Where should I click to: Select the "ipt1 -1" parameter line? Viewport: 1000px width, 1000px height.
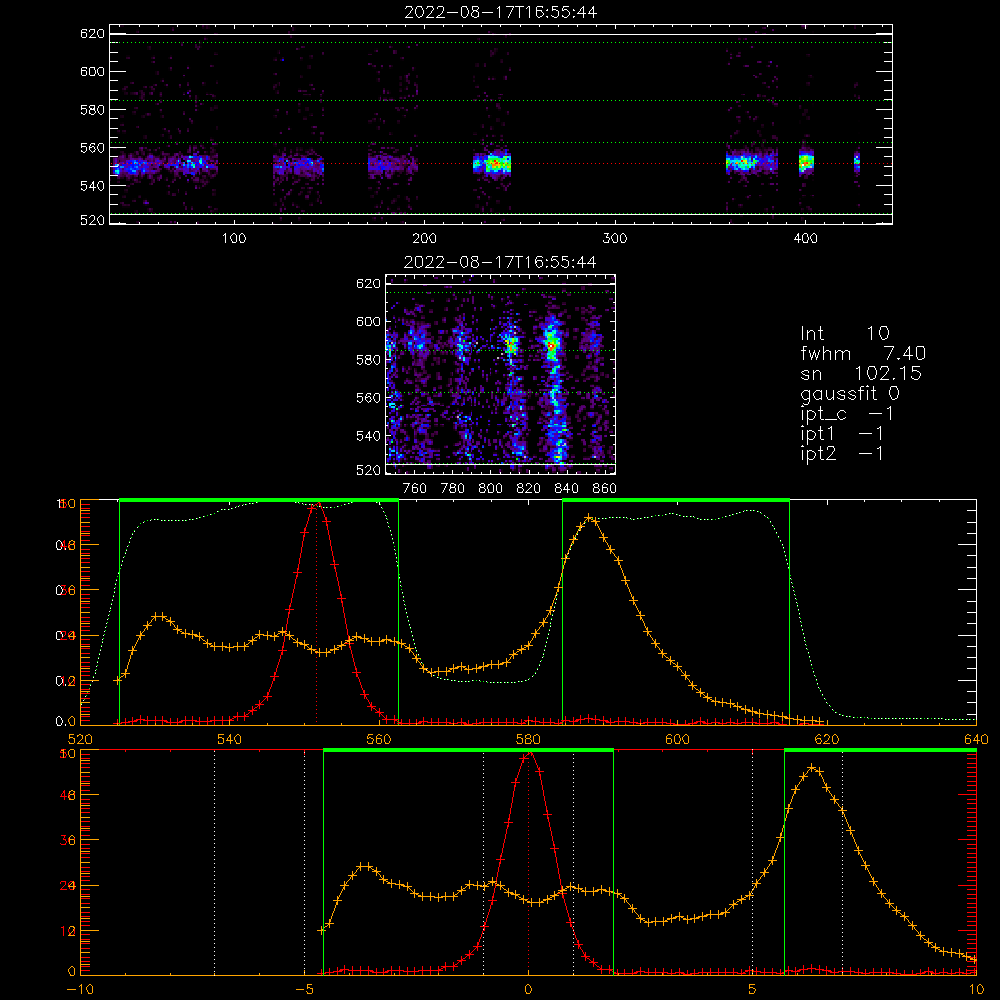pyautogui.click(x=842, y=434)
